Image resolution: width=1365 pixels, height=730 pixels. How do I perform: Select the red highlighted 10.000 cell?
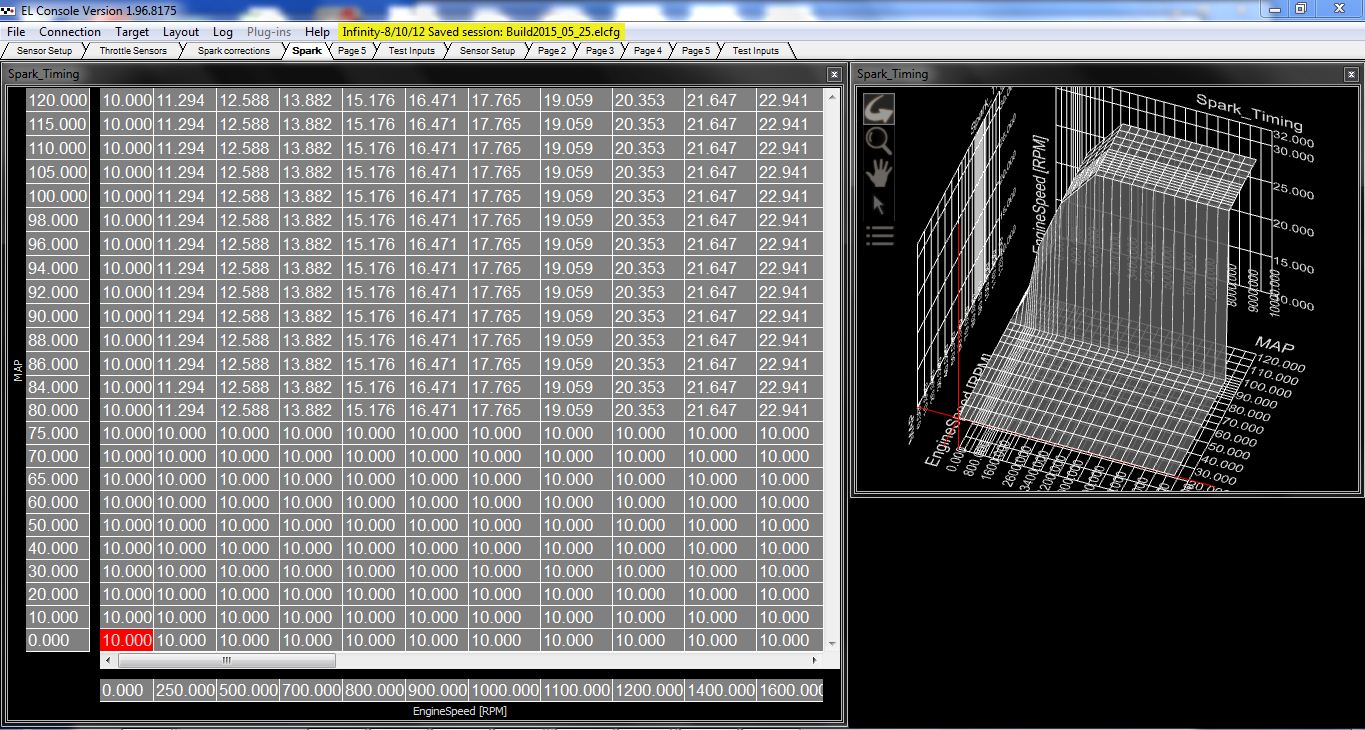point(126,641)
